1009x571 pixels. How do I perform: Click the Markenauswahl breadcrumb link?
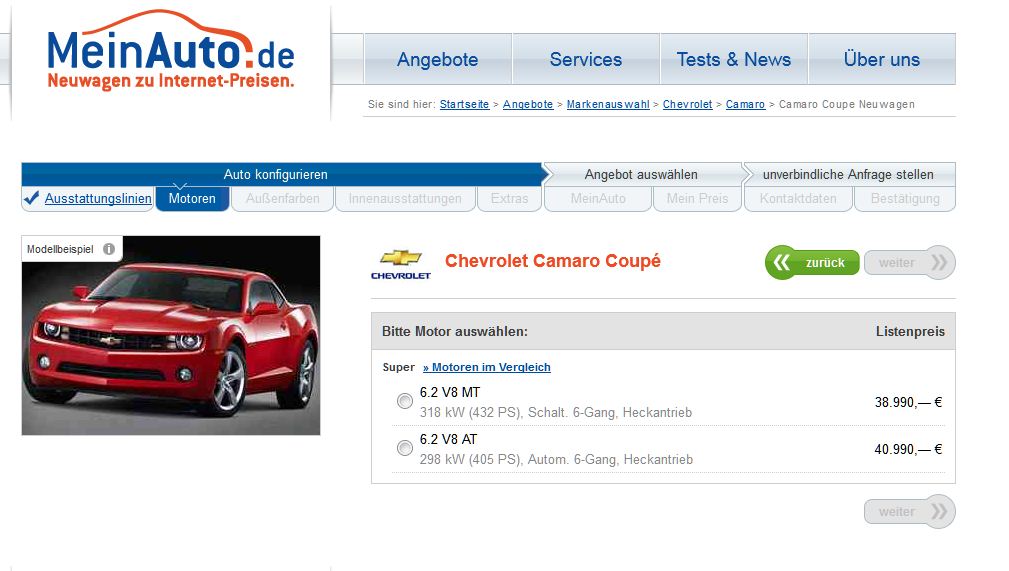(607, 104)
